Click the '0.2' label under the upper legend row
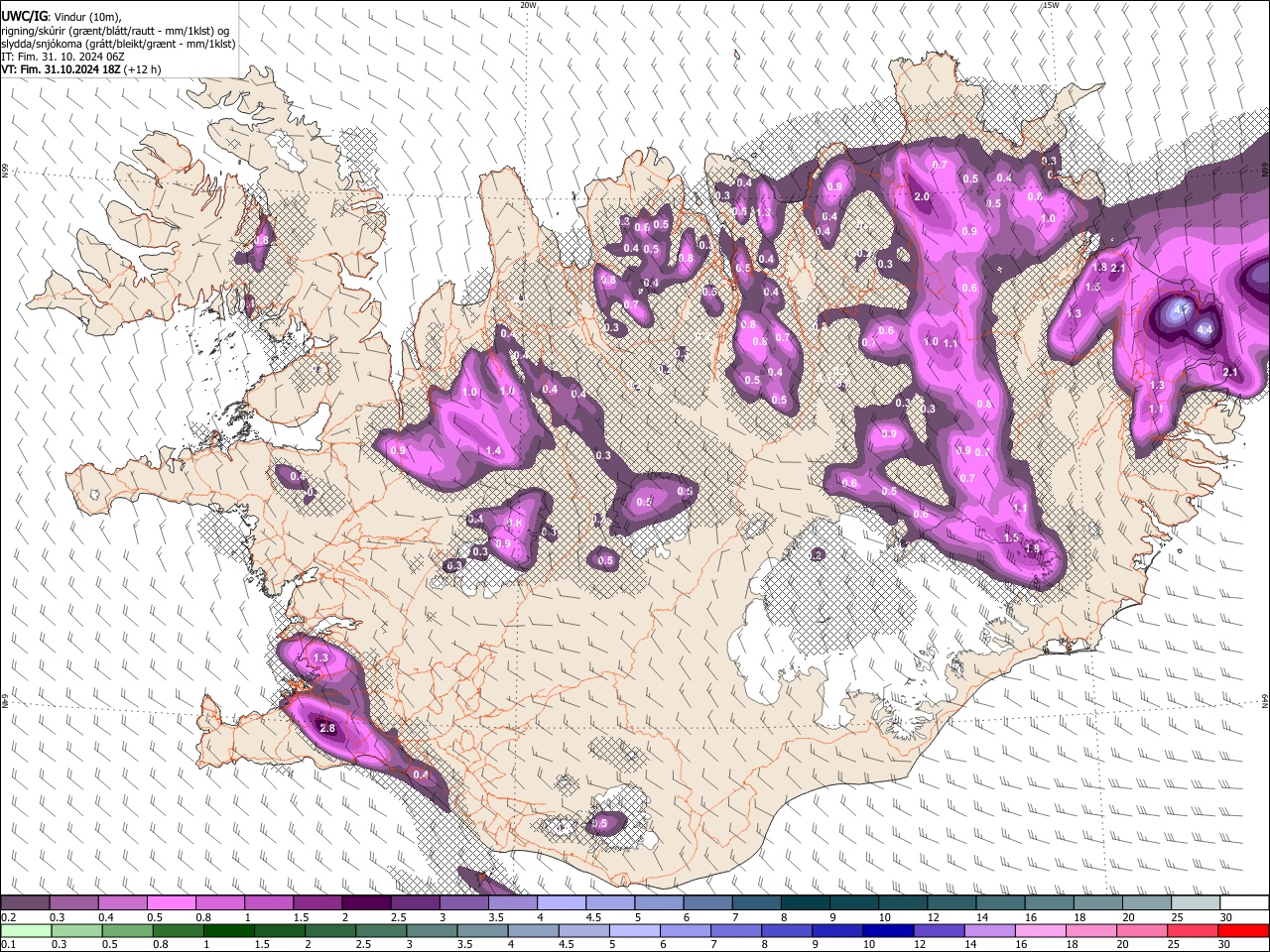 [x=8, y=917]
